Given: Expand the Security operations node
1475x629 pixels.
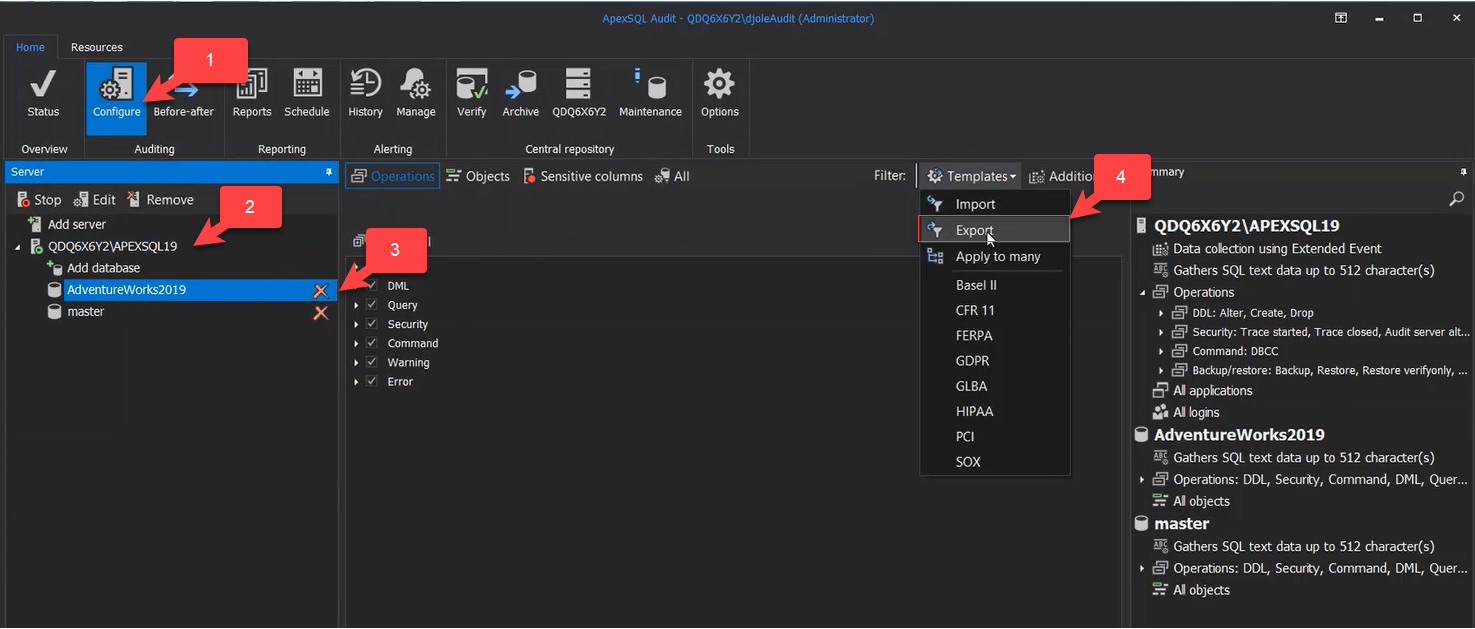Looking at the screenshot, I should (356, 324).
